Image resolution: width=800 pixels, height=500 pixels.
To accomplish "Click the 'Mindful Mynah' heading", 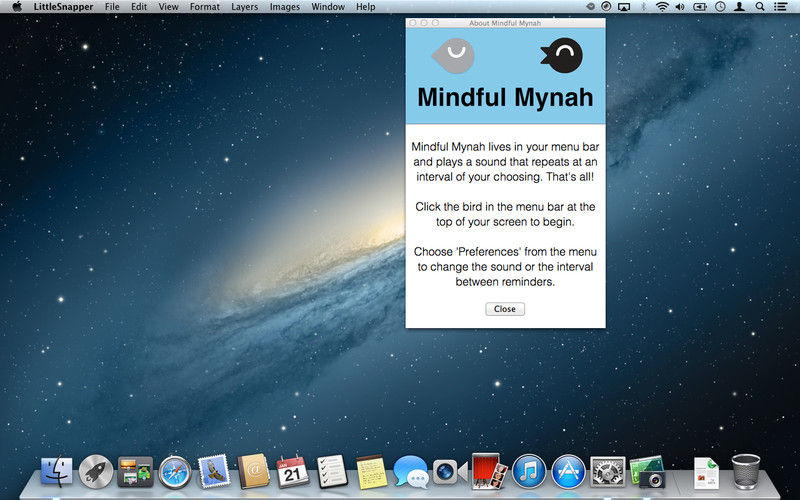I will [505, 97].
